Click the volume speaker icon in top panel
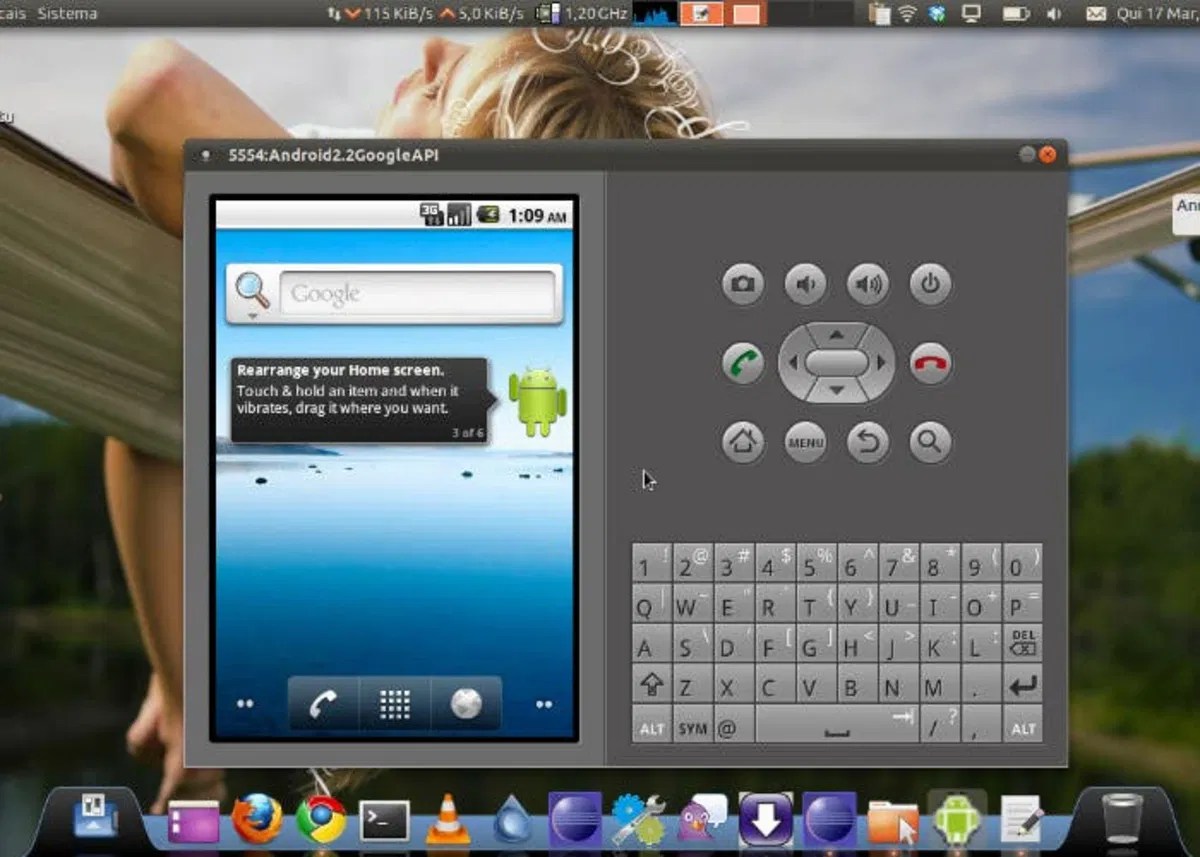Image resolution: width=1200 pixels, height=857 pixels. click(x=1054, y=13)
